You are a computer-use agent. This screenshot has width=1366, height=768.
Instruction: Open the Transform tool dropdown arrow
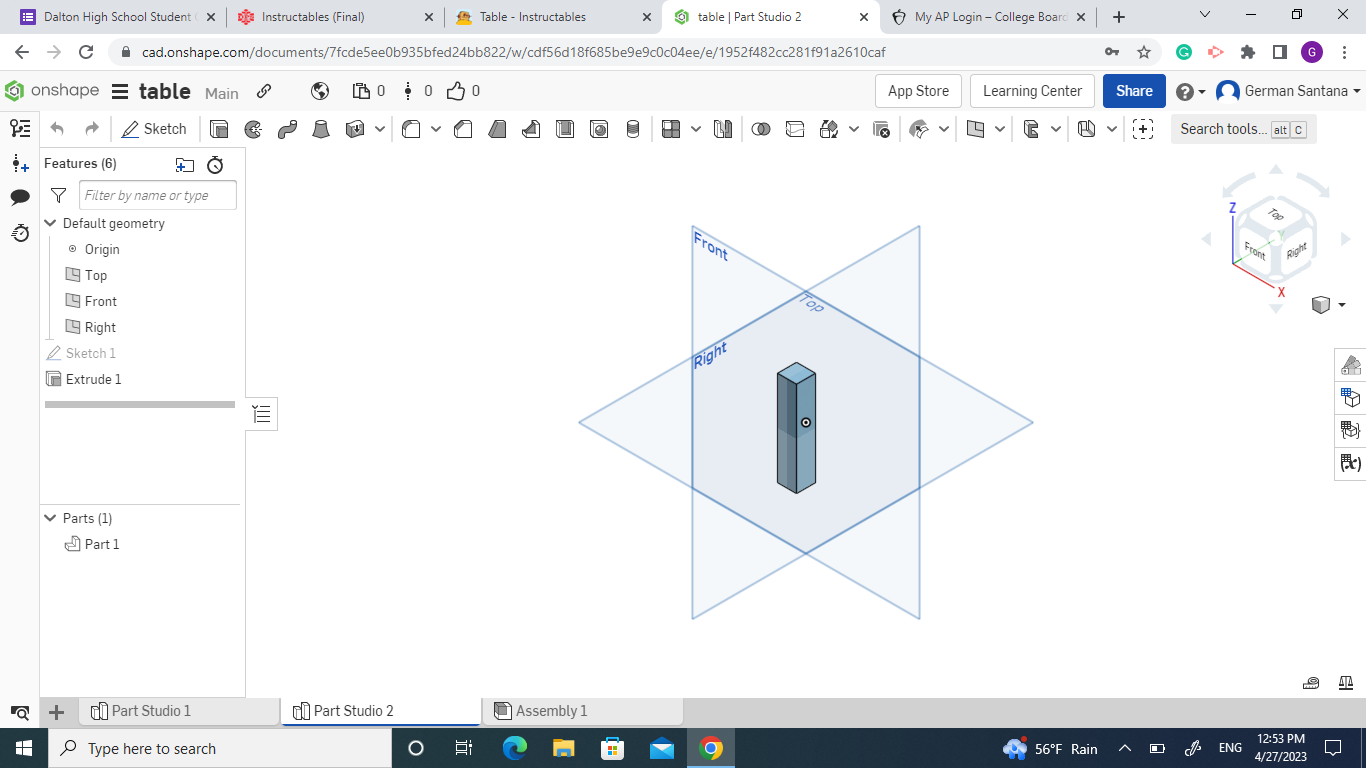tap(853, 128)
